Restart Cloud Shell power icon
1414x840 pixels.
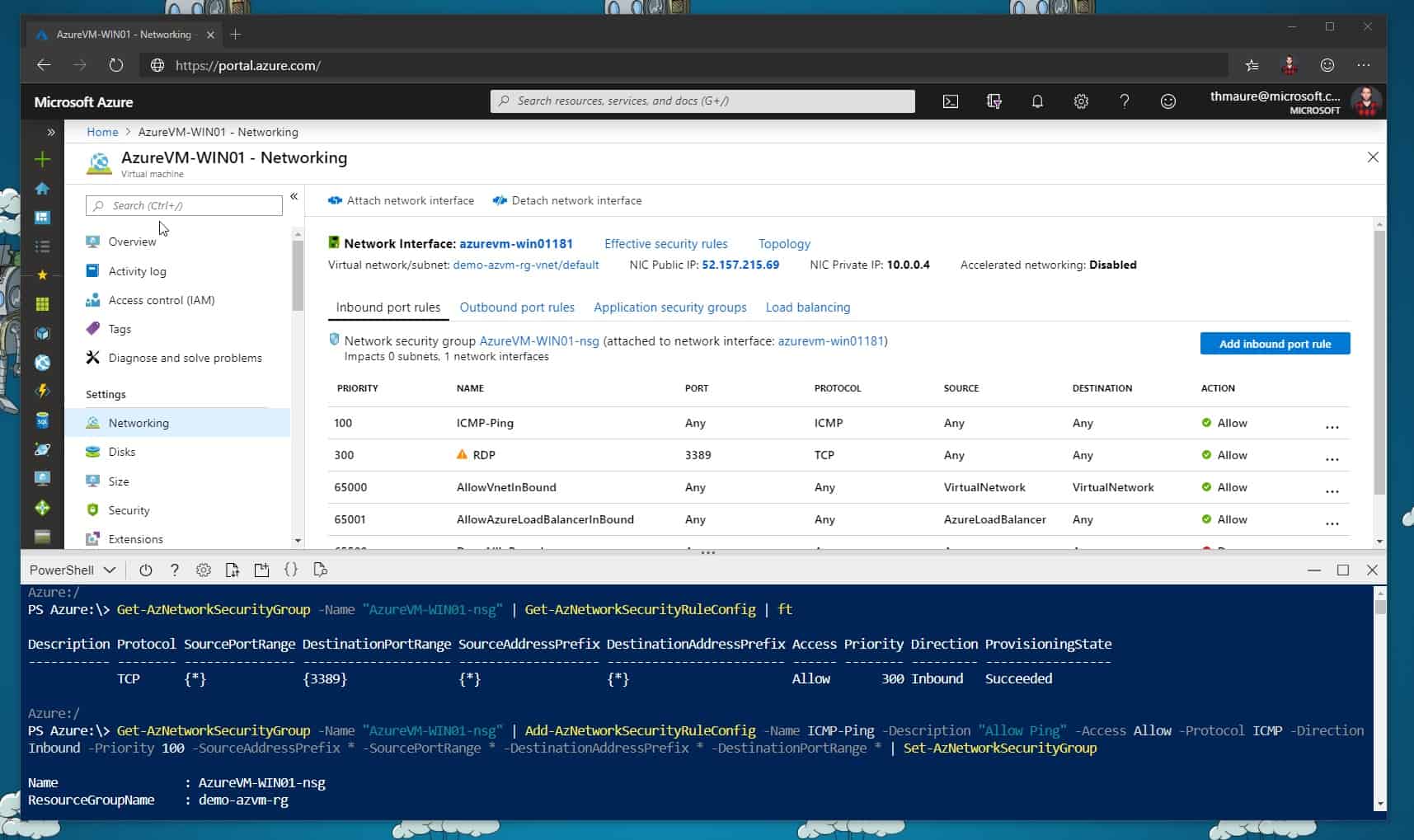click(146, 570)
